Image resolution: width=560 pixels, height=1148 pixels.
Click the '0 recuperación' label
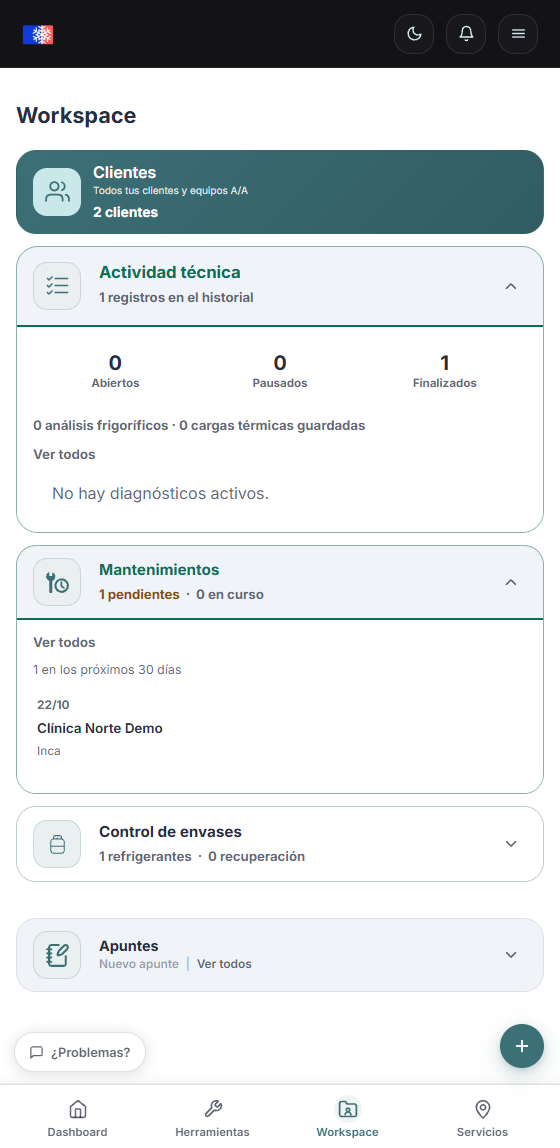(256, 857)
